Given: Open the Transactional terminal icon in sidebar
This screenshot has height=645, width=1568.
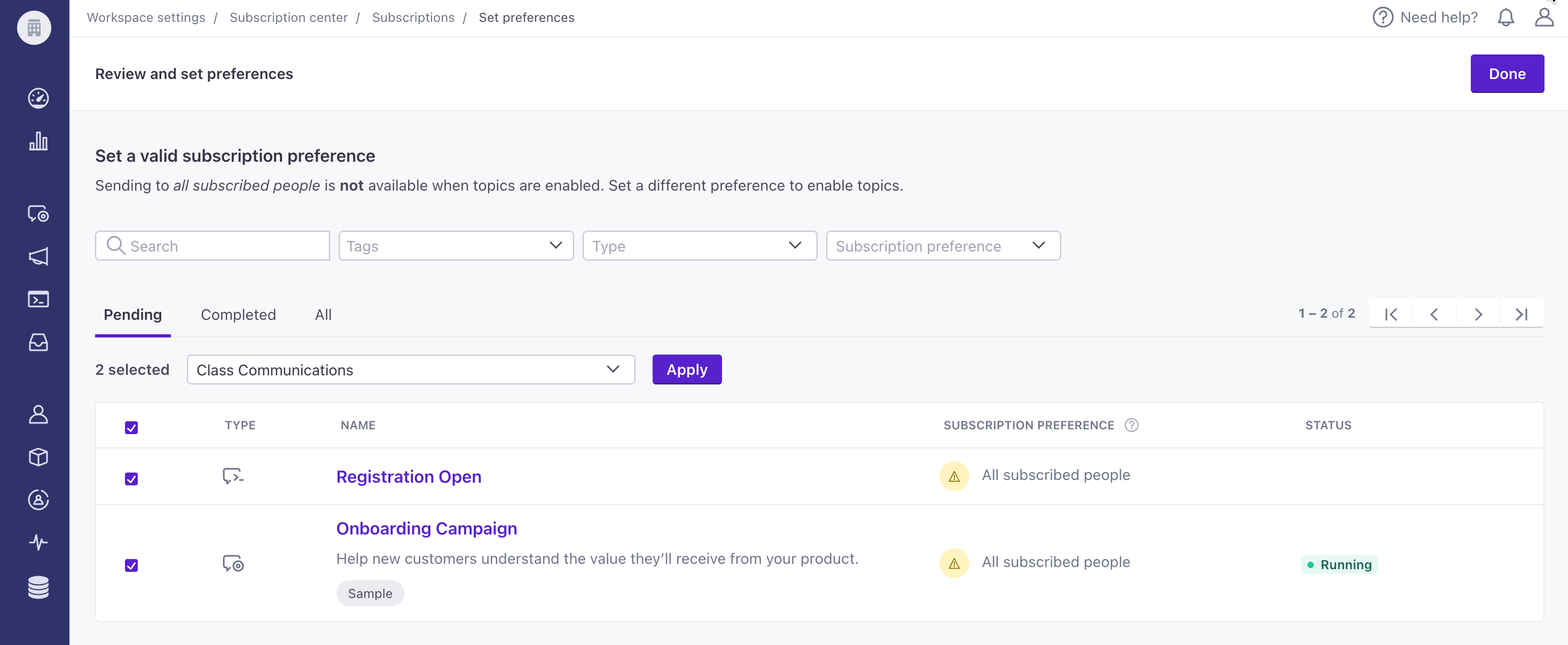Looking at the screenshot, I should [38, 300].
